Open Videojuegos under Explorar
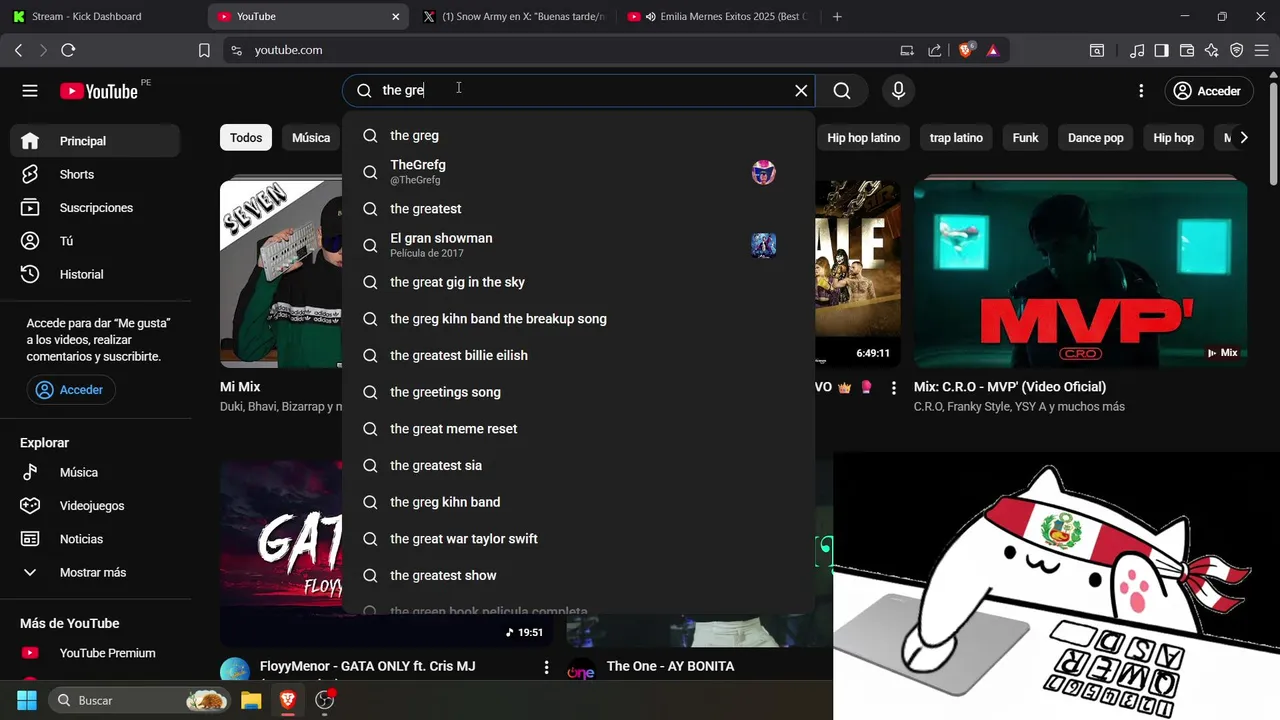This screenshot has width=1280, height=720. click(95, 506)
